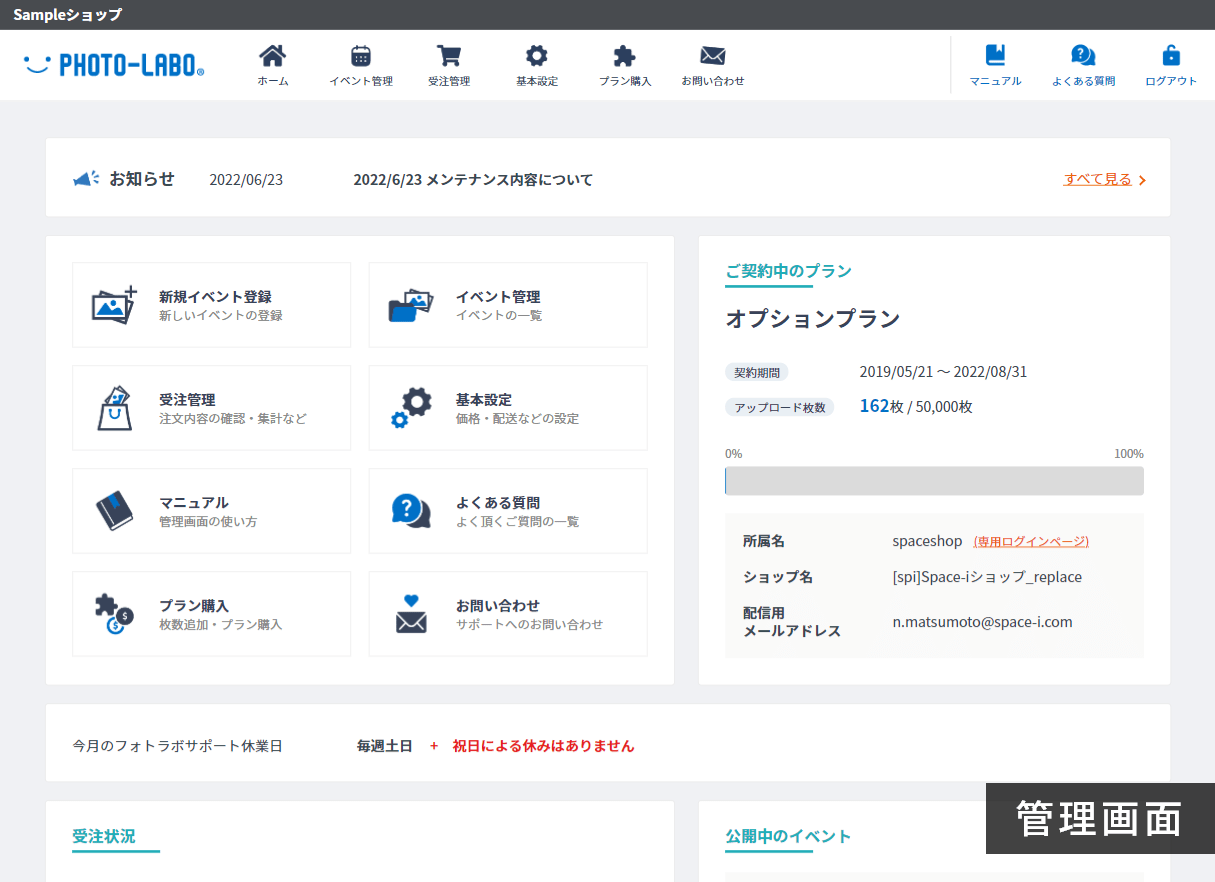Open the プラン購入 card in dashboard
Screen dimensions: 1215x882
tap(212, 614)
